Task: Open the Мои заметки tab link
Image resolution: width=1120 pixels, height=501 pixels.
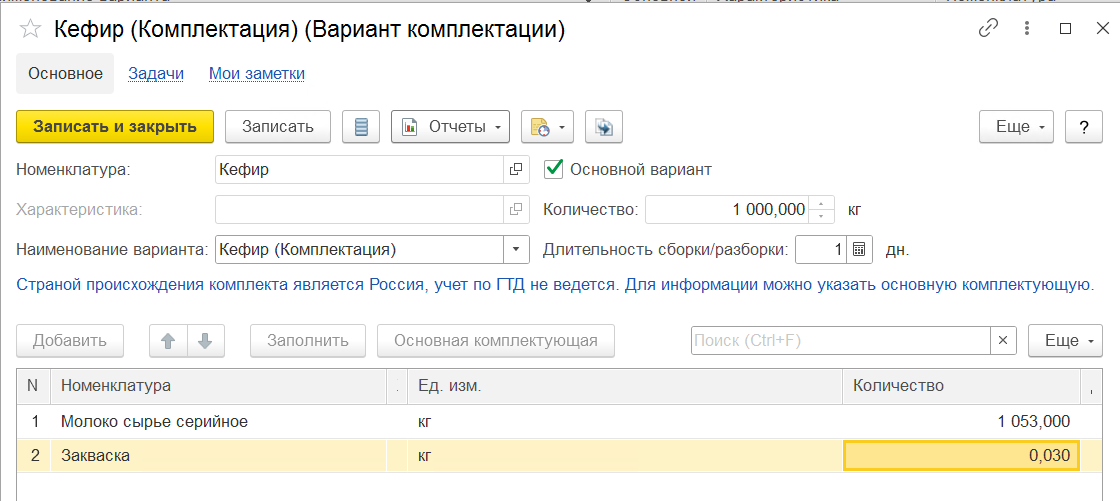Action: click(x=257, y=73)
